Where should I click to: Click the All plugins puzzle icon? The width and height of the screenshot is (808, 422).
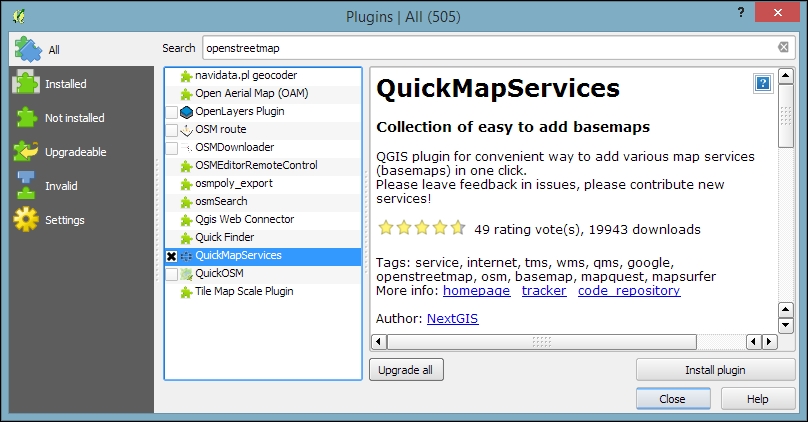[x=28, y=49]
